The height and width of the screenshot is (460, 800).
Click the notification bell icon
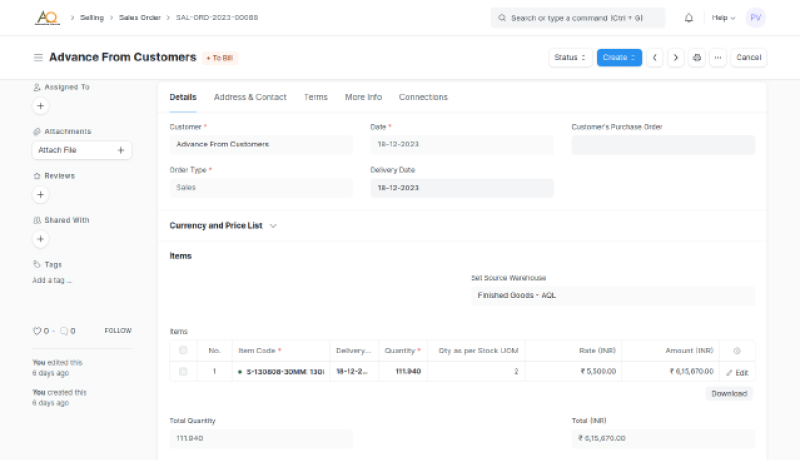pos(689,18)
